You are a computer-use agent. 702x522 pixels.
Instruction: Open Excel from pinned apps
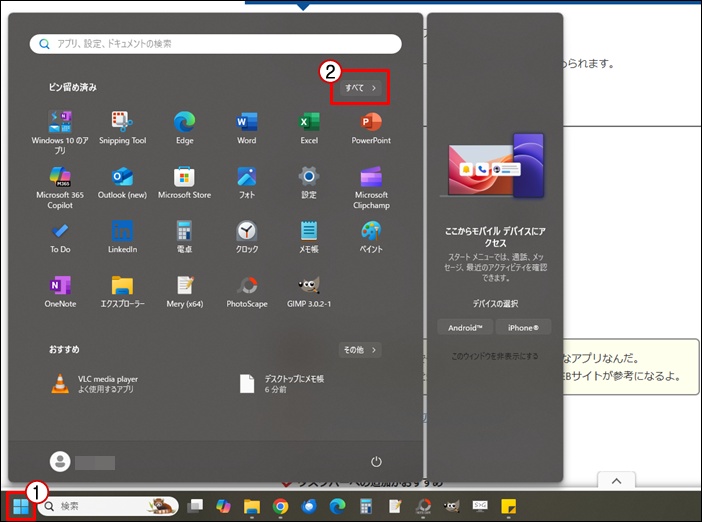click(309, 128)
